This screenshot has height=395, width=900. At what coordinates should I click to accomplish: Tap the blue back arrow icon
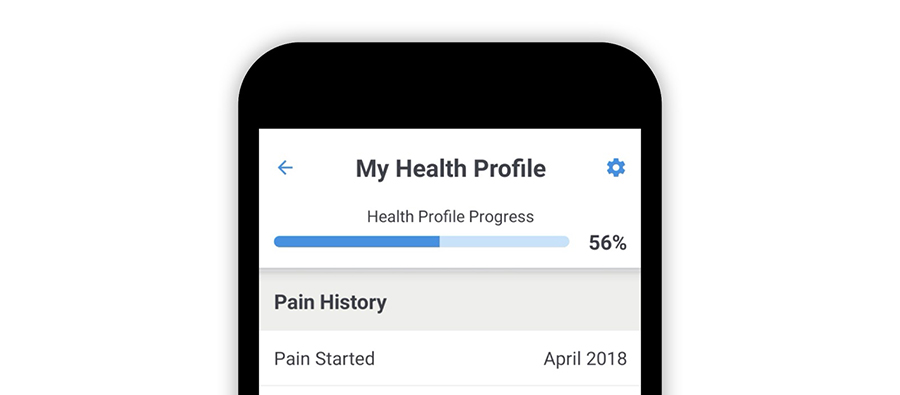[285, 168]
